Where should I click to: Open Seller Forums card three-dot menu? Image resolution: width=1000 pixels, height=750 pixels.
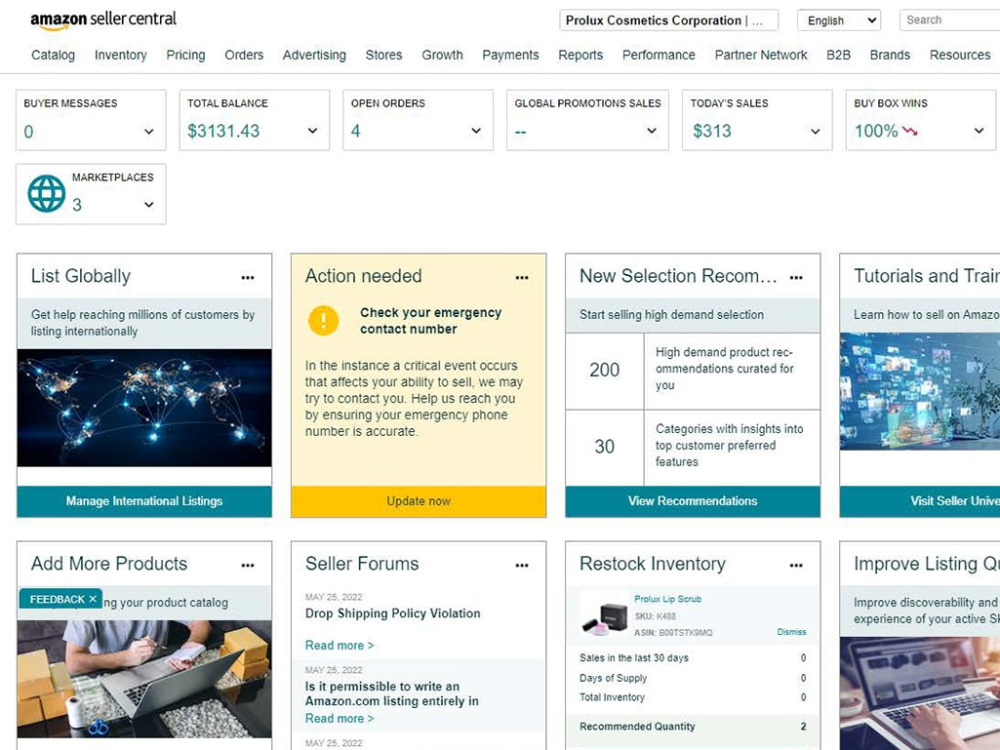(x=522, y=565)
